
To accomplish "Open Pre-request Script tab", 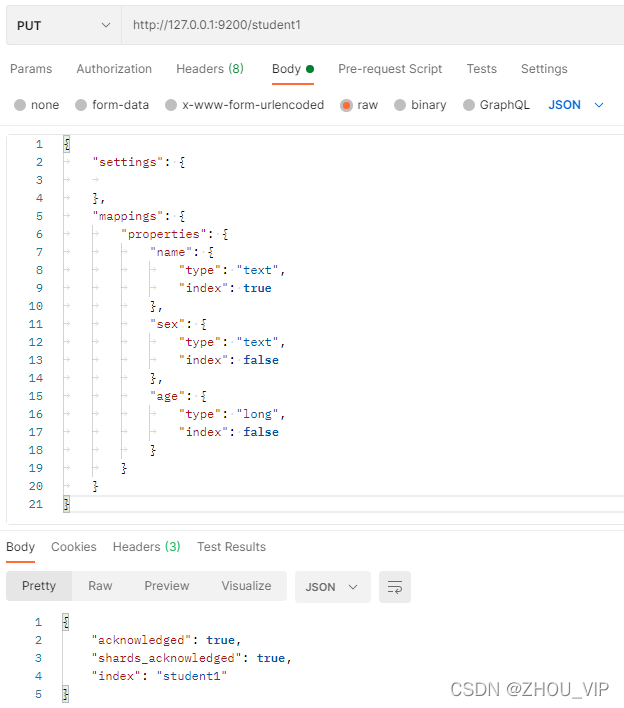I will tap(390, 69).
